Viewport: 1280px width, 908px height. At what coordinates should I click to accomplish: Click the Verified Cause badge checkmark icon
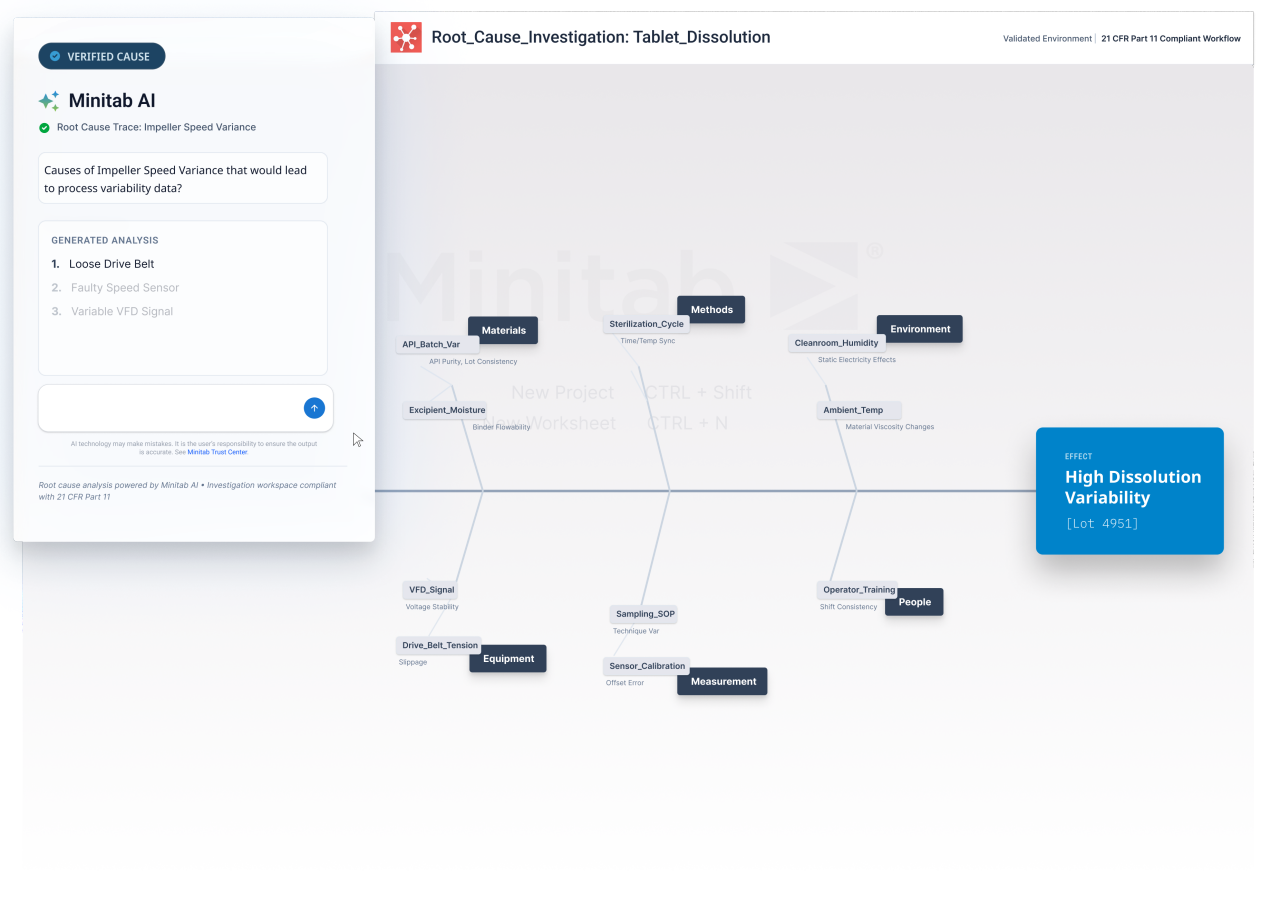pos(55,57)
